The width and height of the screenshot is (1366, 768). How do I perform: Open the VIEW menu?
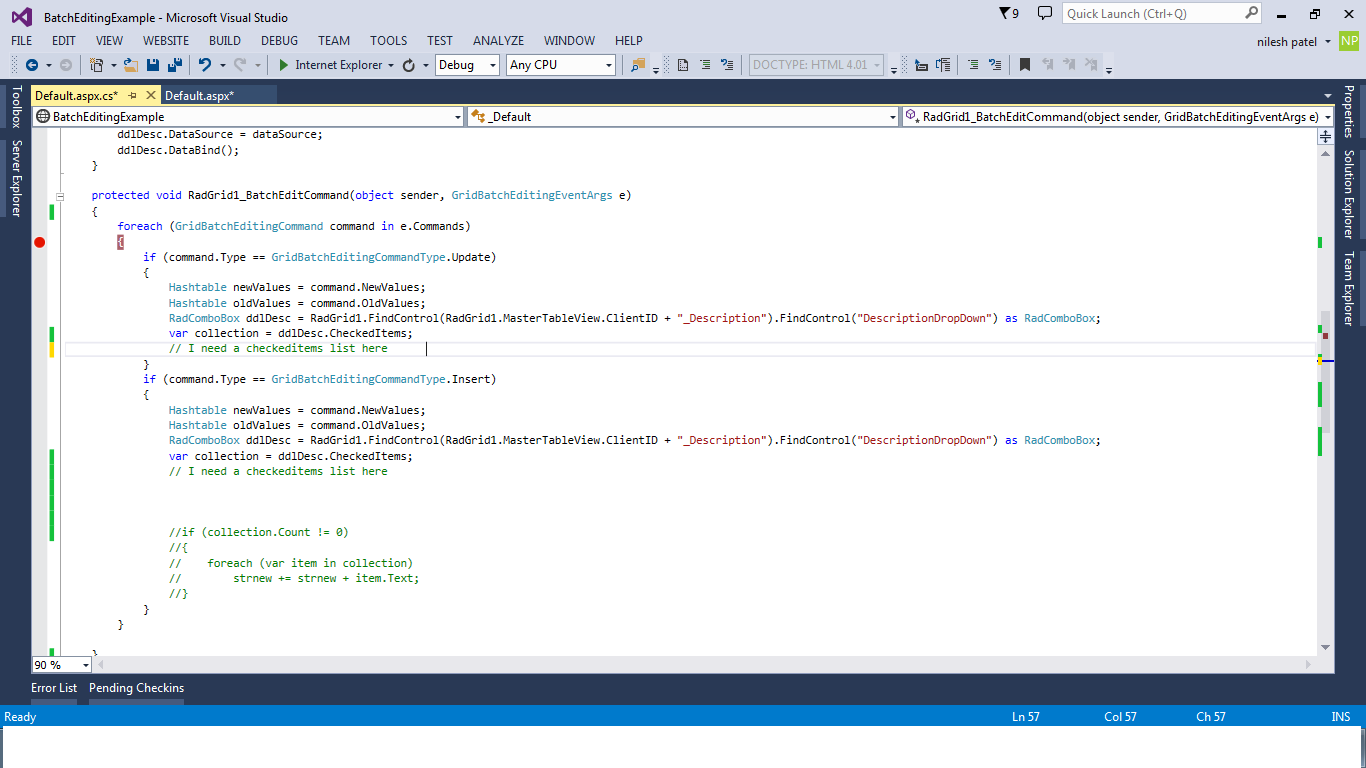109,41
